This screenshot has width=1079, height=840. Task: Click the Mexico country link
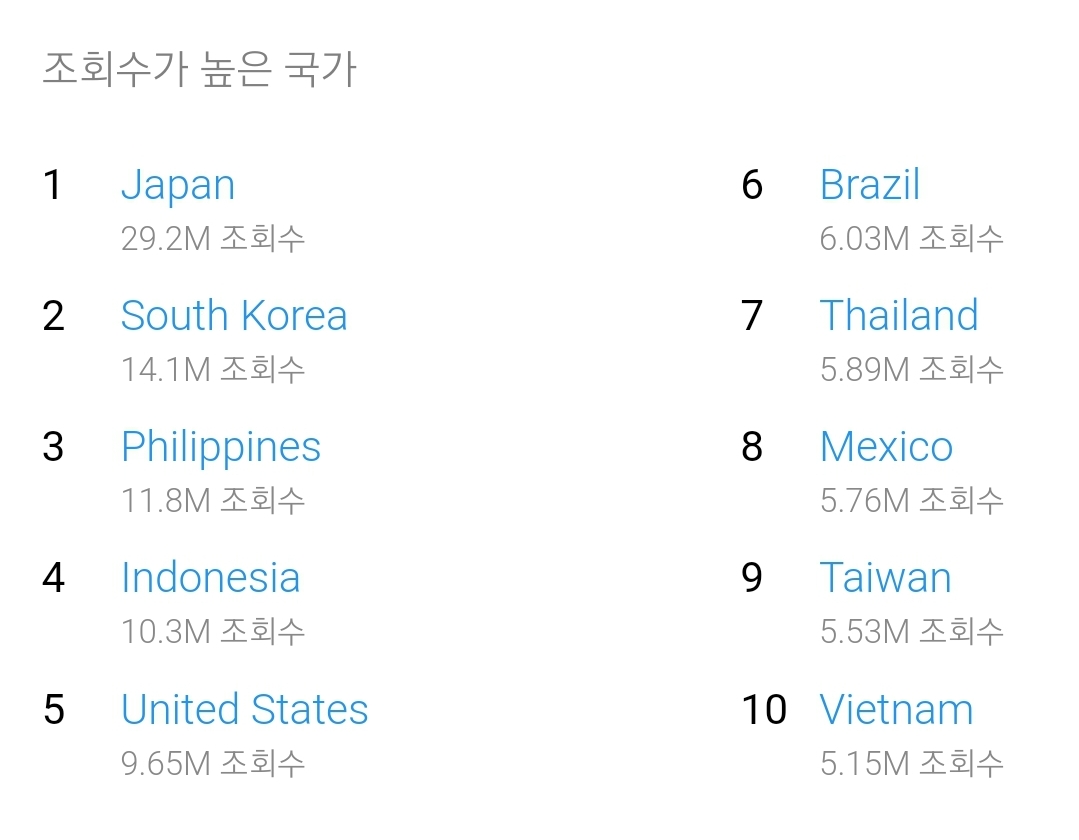tap(886, 447)
